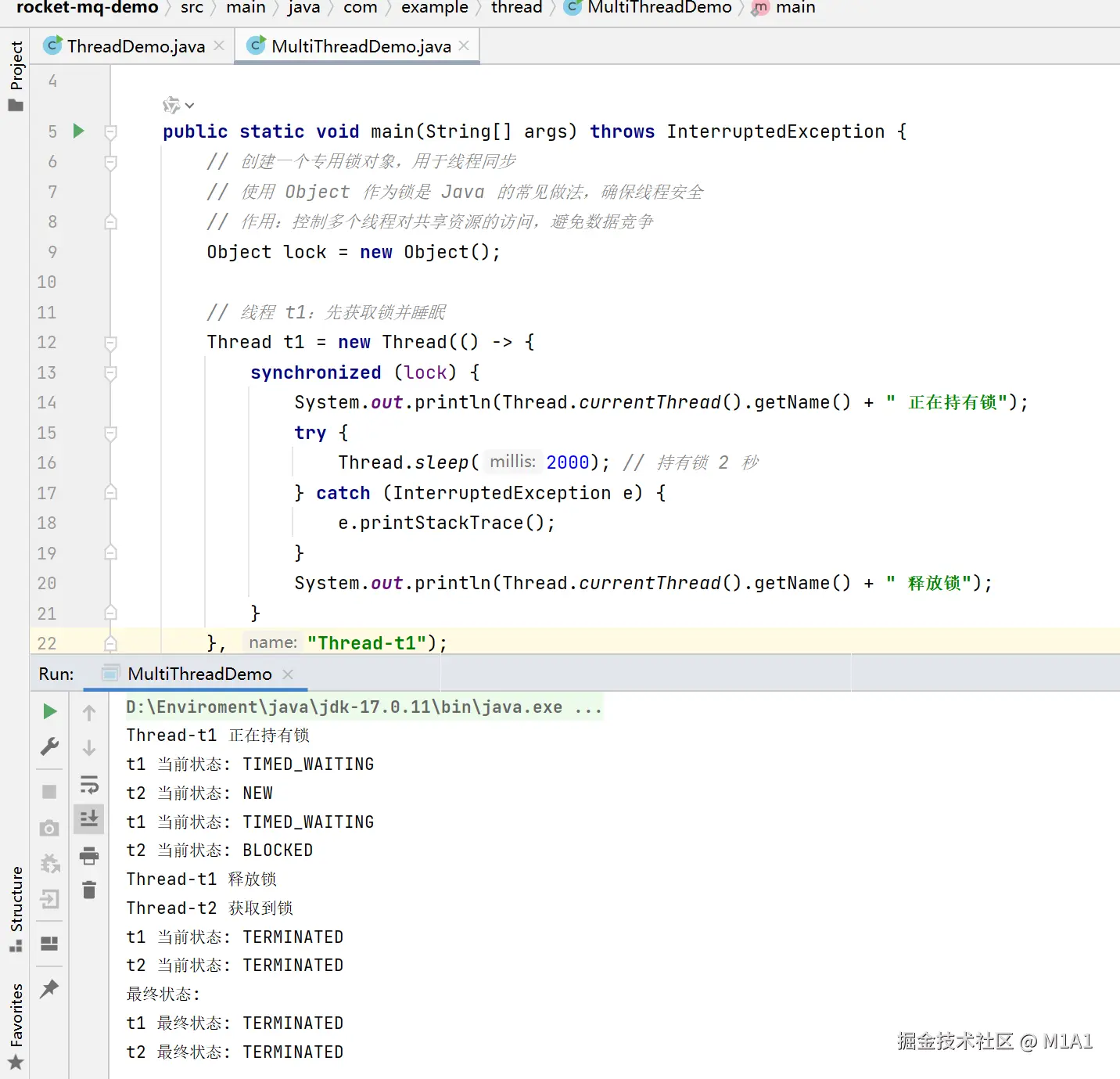Click the down stack trace arrow

pos(89,748)
